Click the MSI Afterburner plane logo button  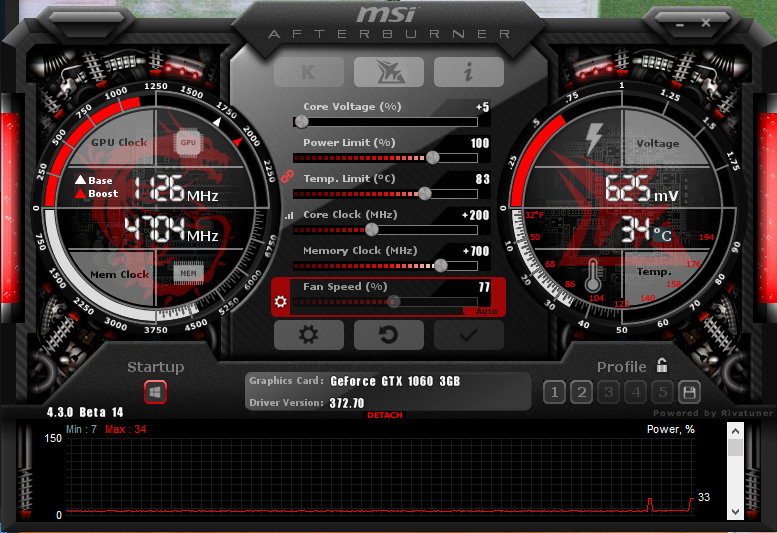click(x=389, y=72)
